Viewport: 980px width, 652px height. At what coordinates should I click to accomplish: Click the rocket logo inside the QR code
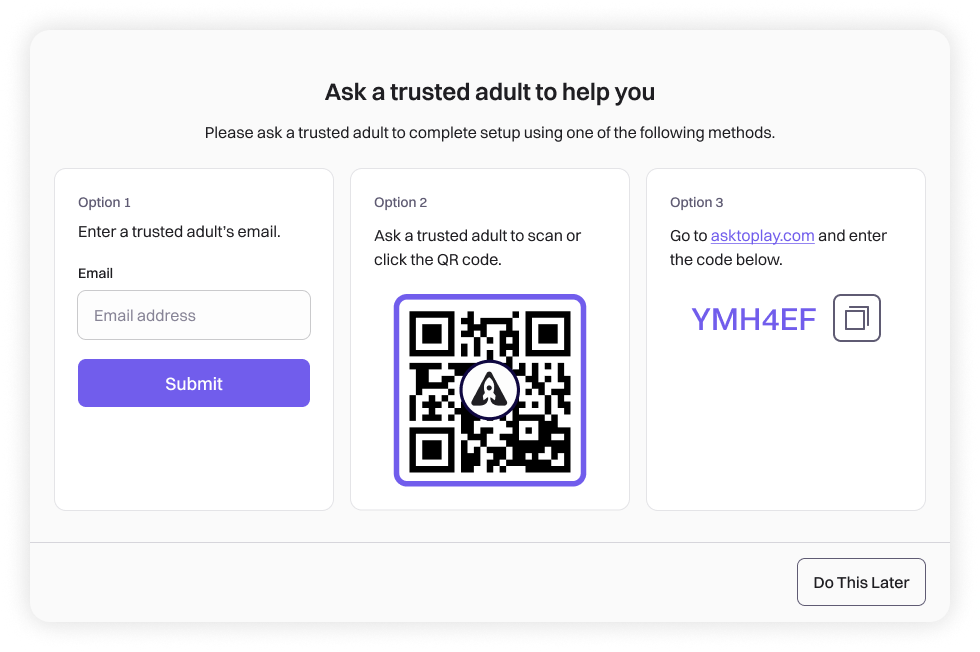pyautogui.click(x=489, y=390)
